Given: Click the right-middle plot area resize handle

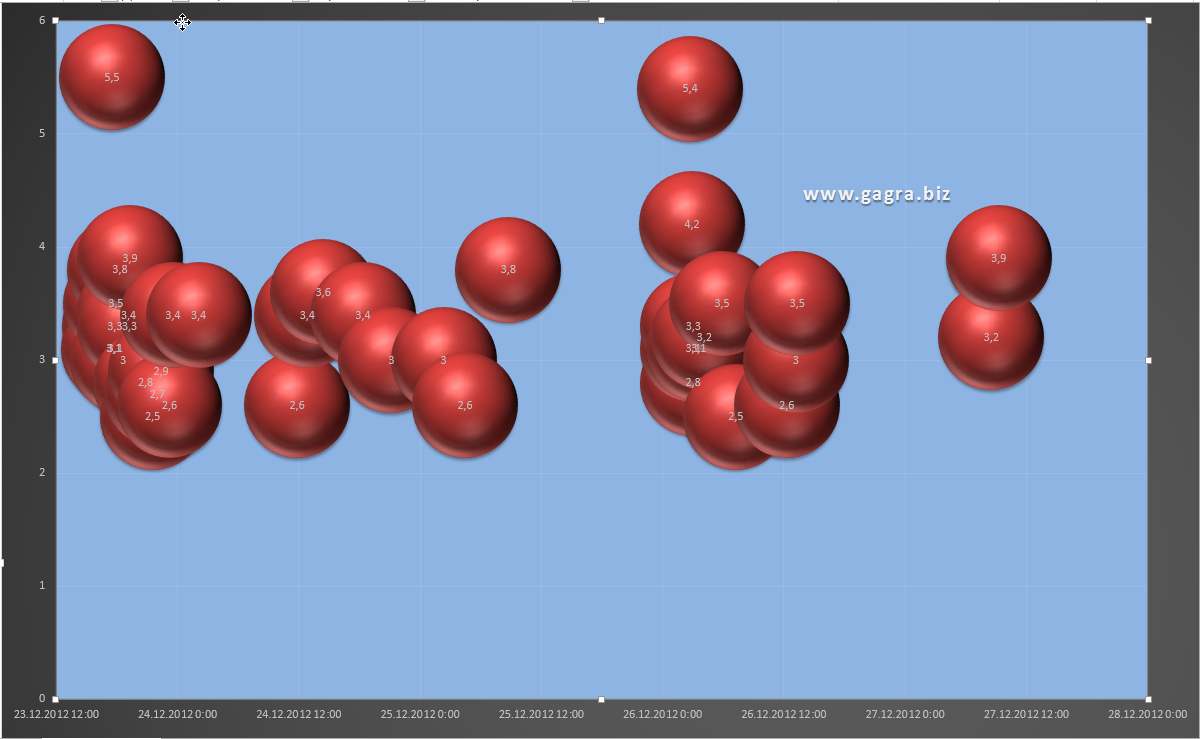Looking at the screenshot, I should [1148, 360].
